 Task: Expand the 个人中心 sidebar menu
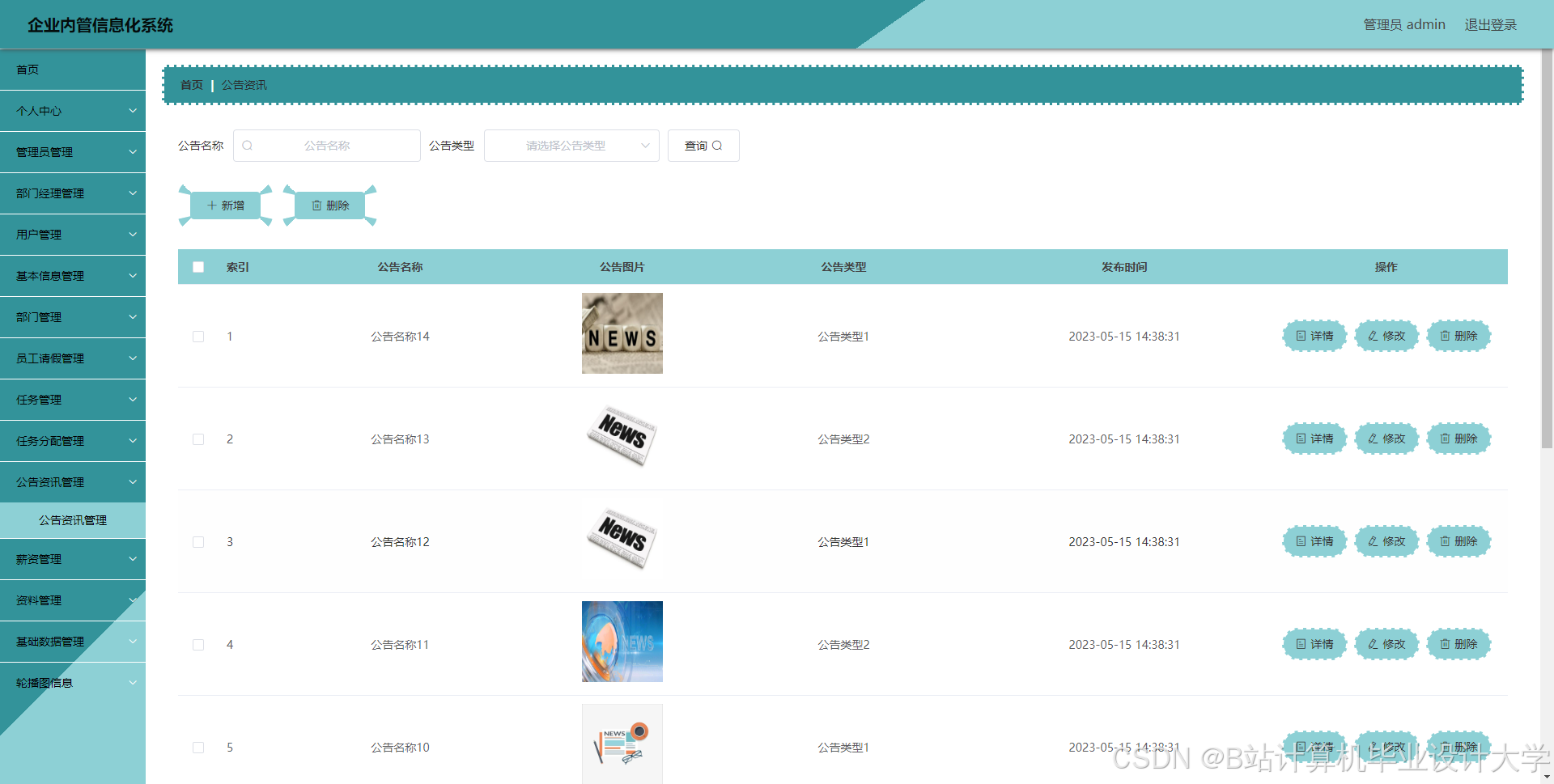(x=73, y=111)
